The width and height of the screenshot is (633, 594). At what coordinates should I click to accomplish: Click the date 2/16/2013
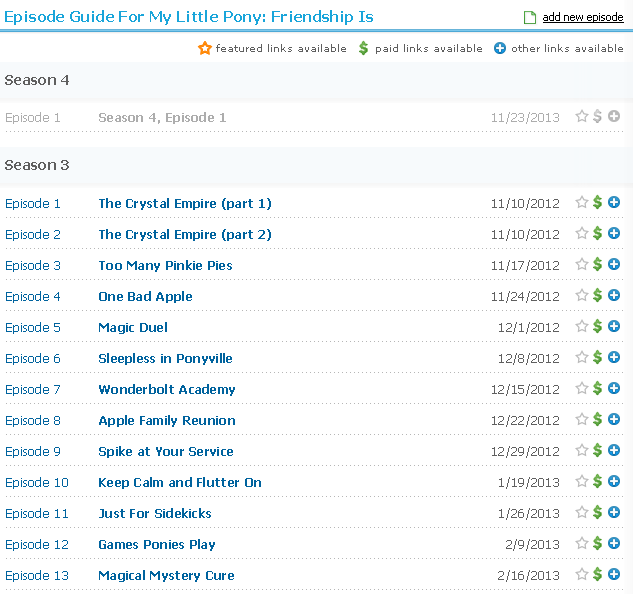point(528,575)
